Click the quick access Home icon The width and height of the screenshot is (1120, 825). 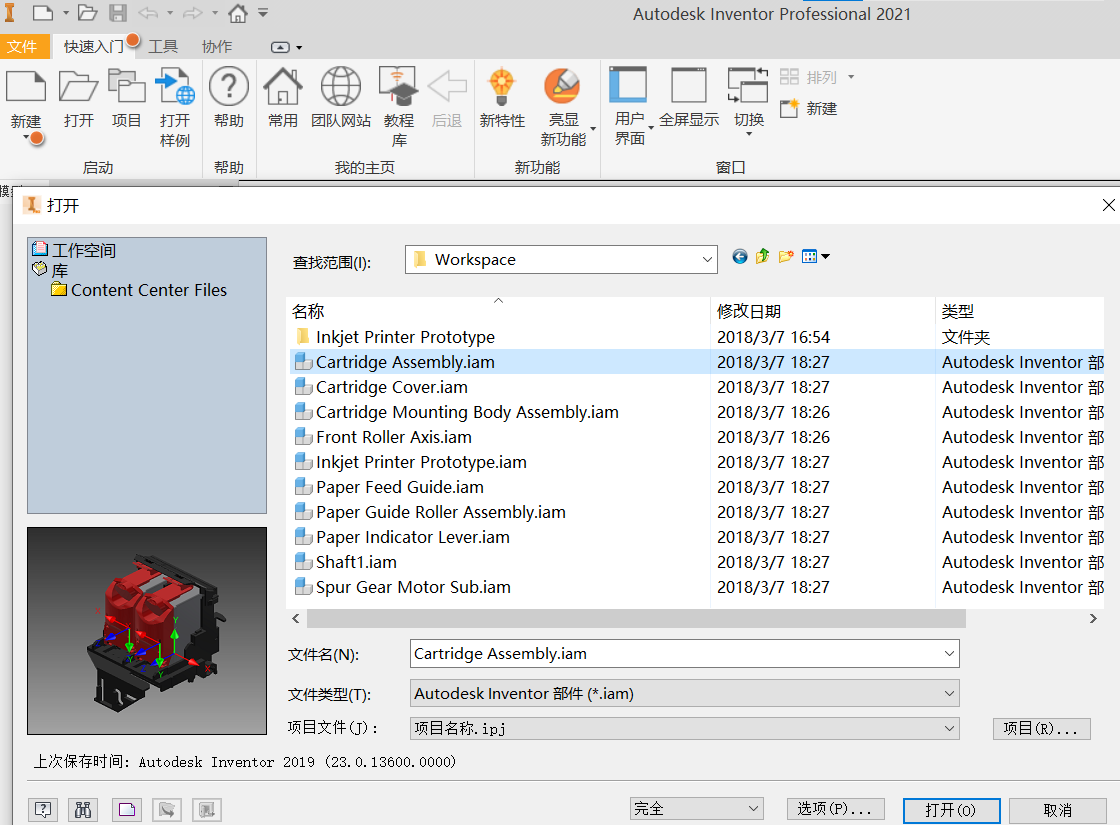238,13
